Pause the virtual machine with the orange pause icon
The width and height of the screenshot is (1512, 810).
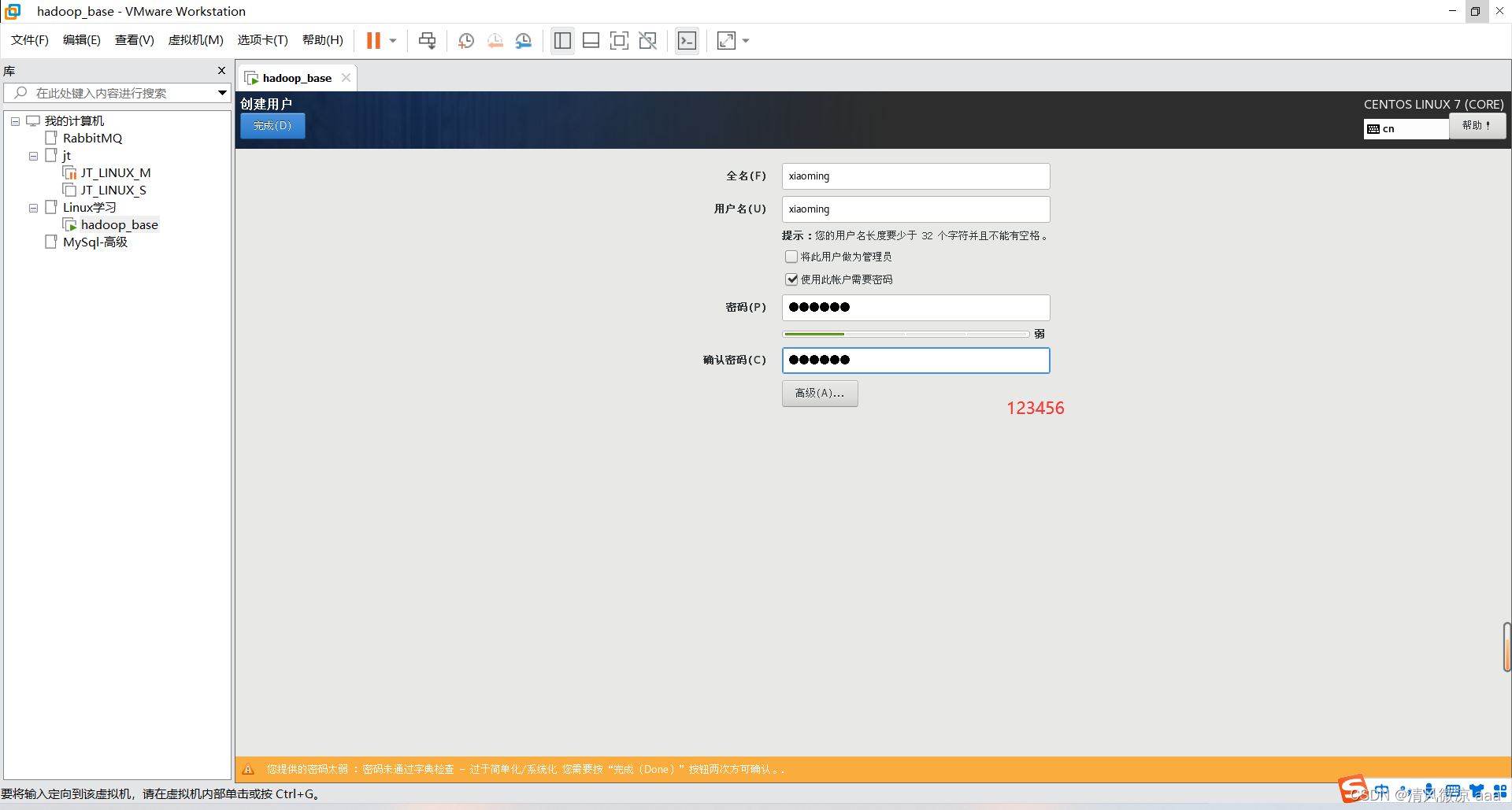tap(373, 40)
